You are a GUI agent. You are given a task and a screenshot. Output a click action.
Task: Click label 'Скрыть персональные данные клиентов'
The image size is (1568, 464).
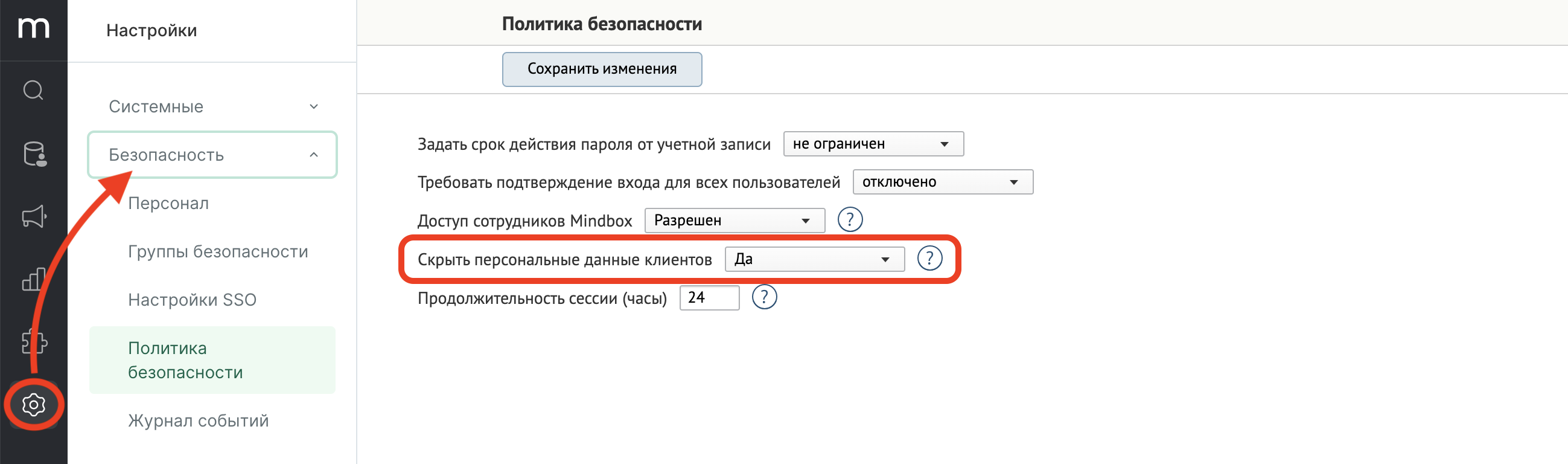pos(564,260)
